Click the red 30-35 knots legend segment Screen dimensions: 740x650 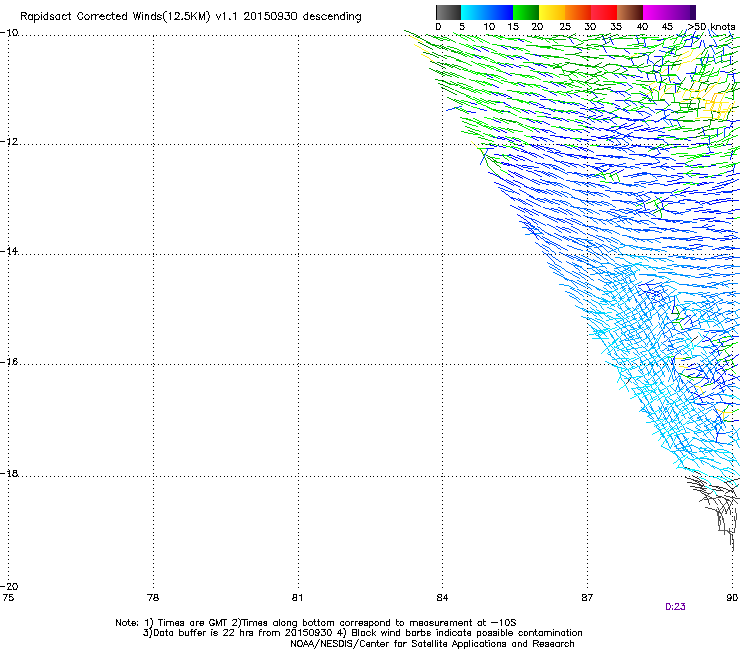click(x=604, y=12)
